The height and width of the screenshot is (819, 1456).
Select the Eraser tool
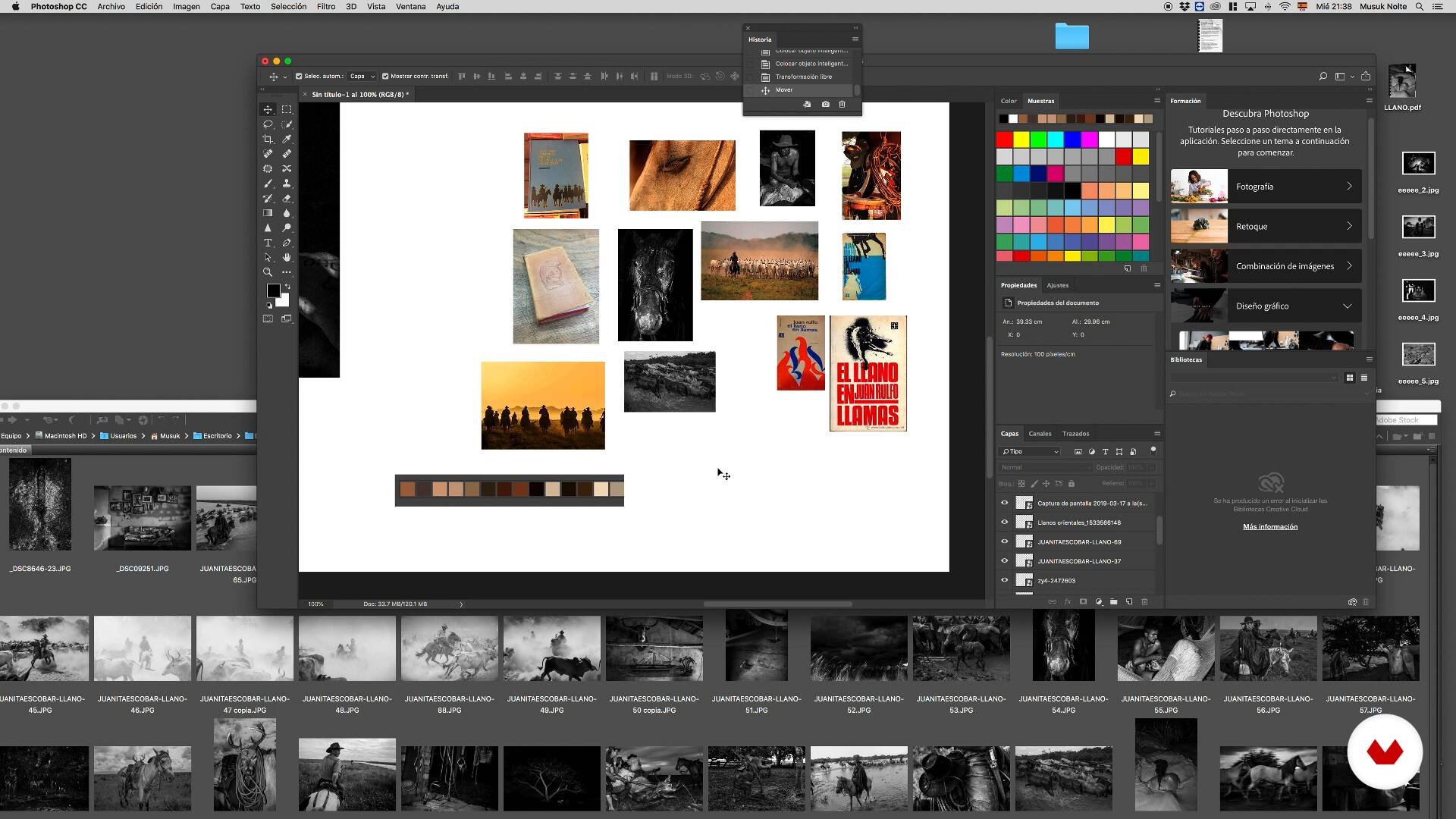click(287, 199)
